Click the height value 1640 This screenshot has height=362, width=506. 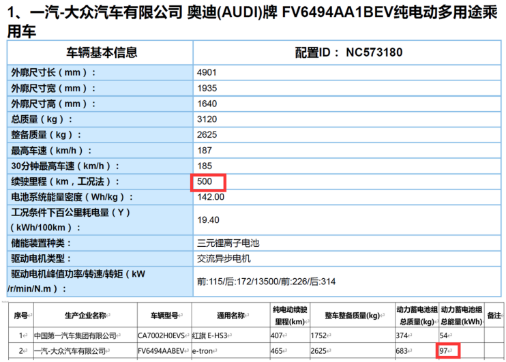207,104
